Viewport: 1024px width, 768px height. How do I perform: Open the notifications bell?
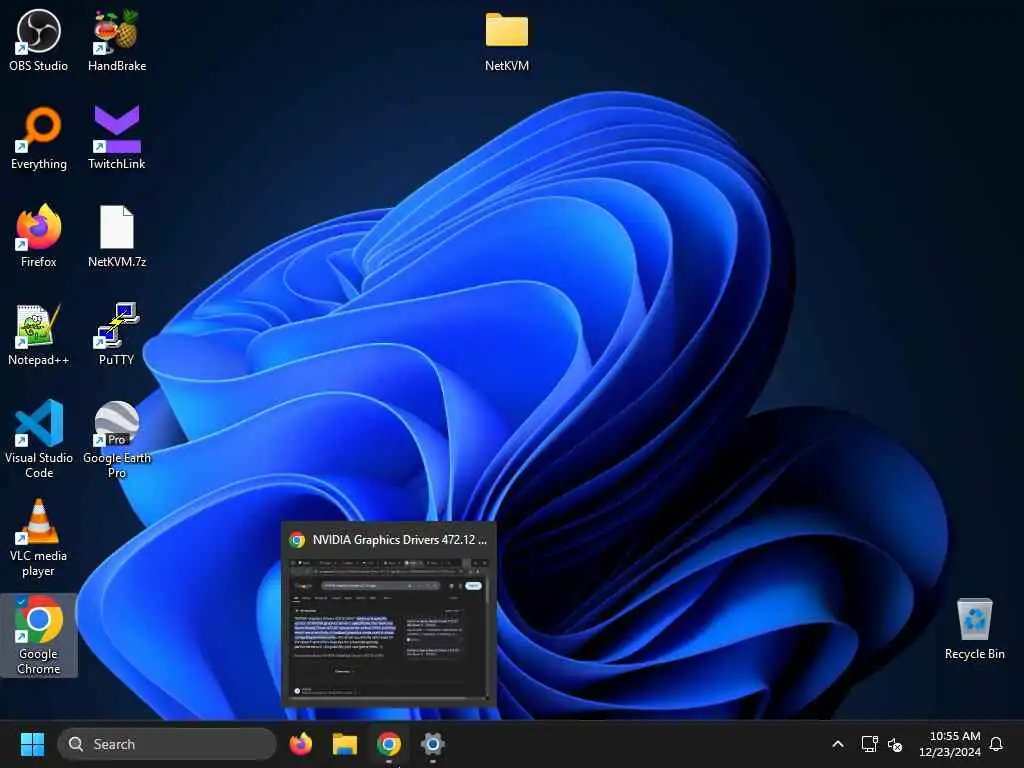tap(997, 744)
